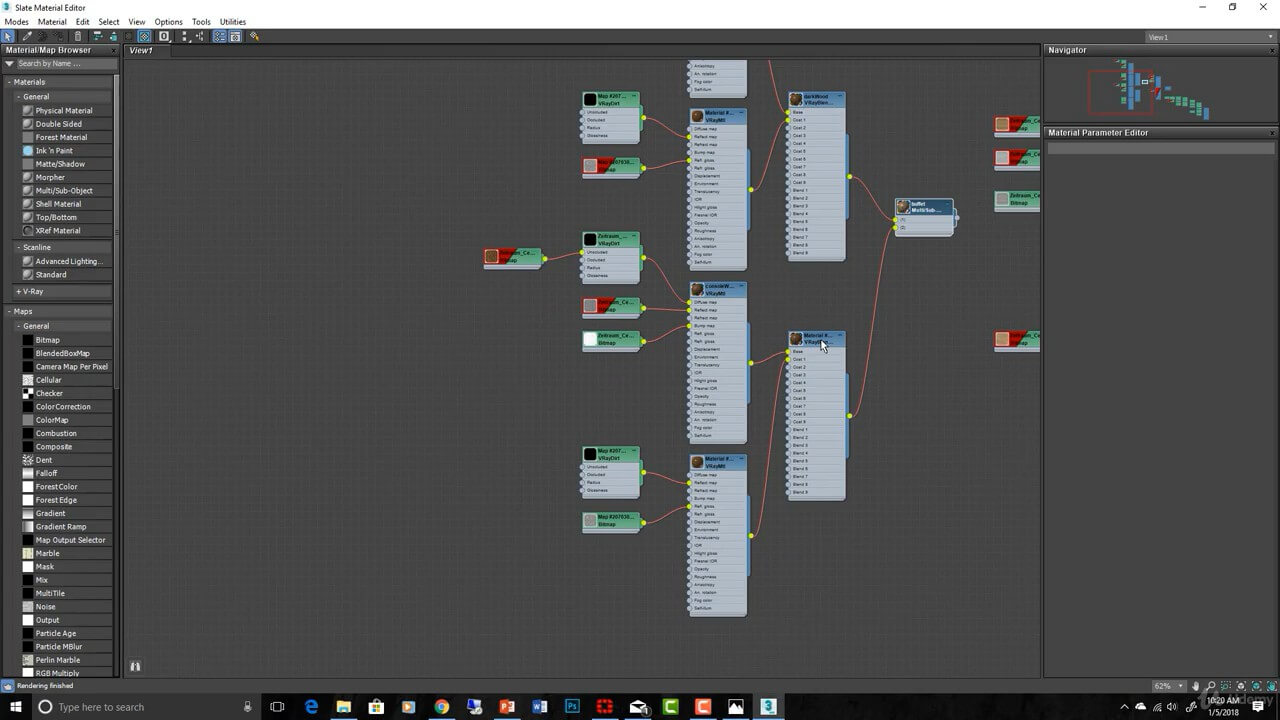Select Multi/Sub-Object material entry
The image size is (1280, 720).
(64, 191)
